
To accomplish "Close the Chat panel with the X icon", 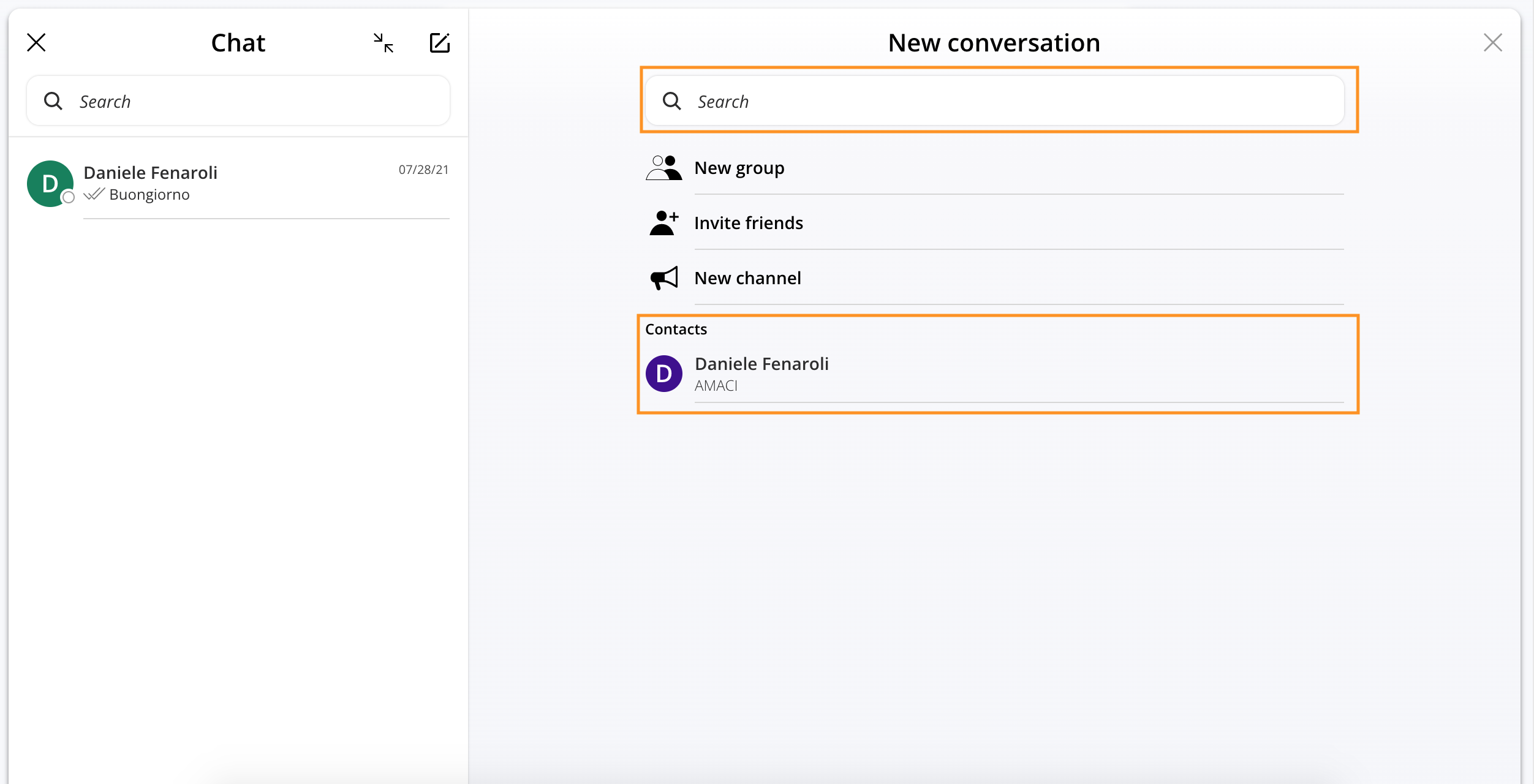I will (37, 43).
